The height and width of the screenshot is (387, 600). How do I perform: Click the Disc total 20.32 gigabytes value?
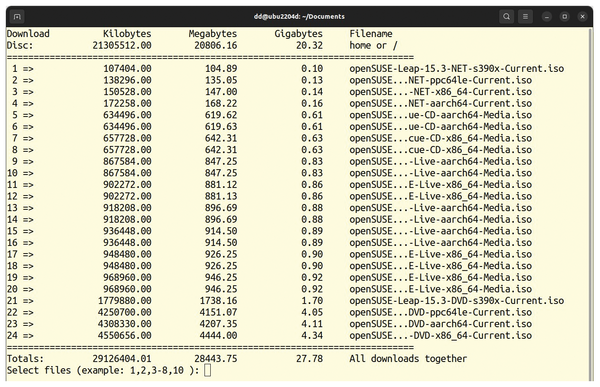click(309, 45)
